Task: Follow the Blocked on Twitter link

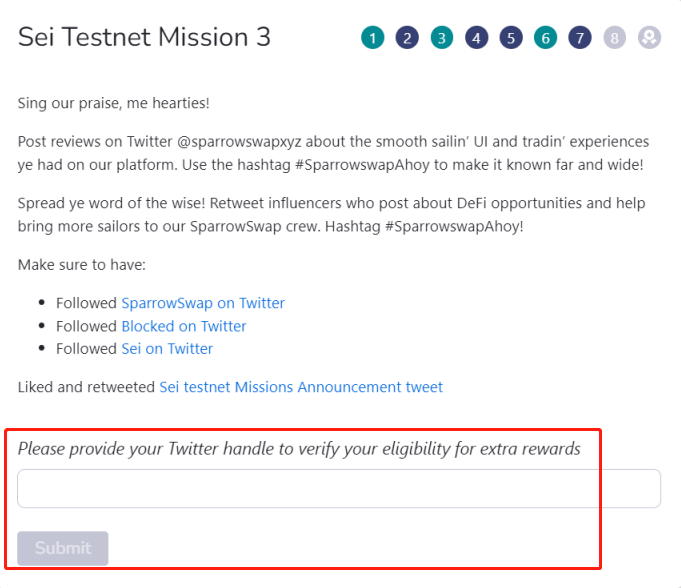Action: [x=184, y=326]
